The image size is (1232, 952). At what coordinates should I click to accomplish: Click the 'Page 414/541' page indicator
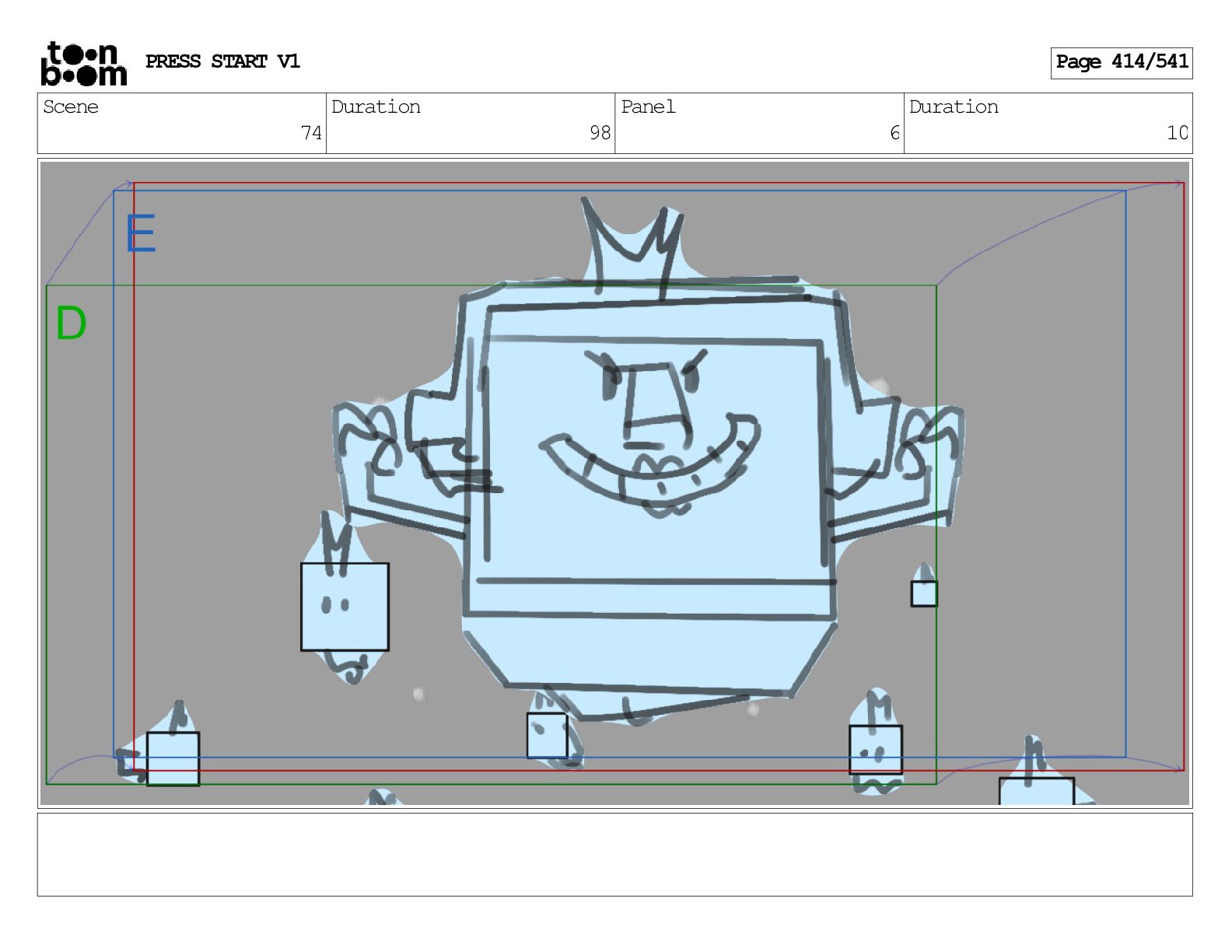coord(1121,62)
